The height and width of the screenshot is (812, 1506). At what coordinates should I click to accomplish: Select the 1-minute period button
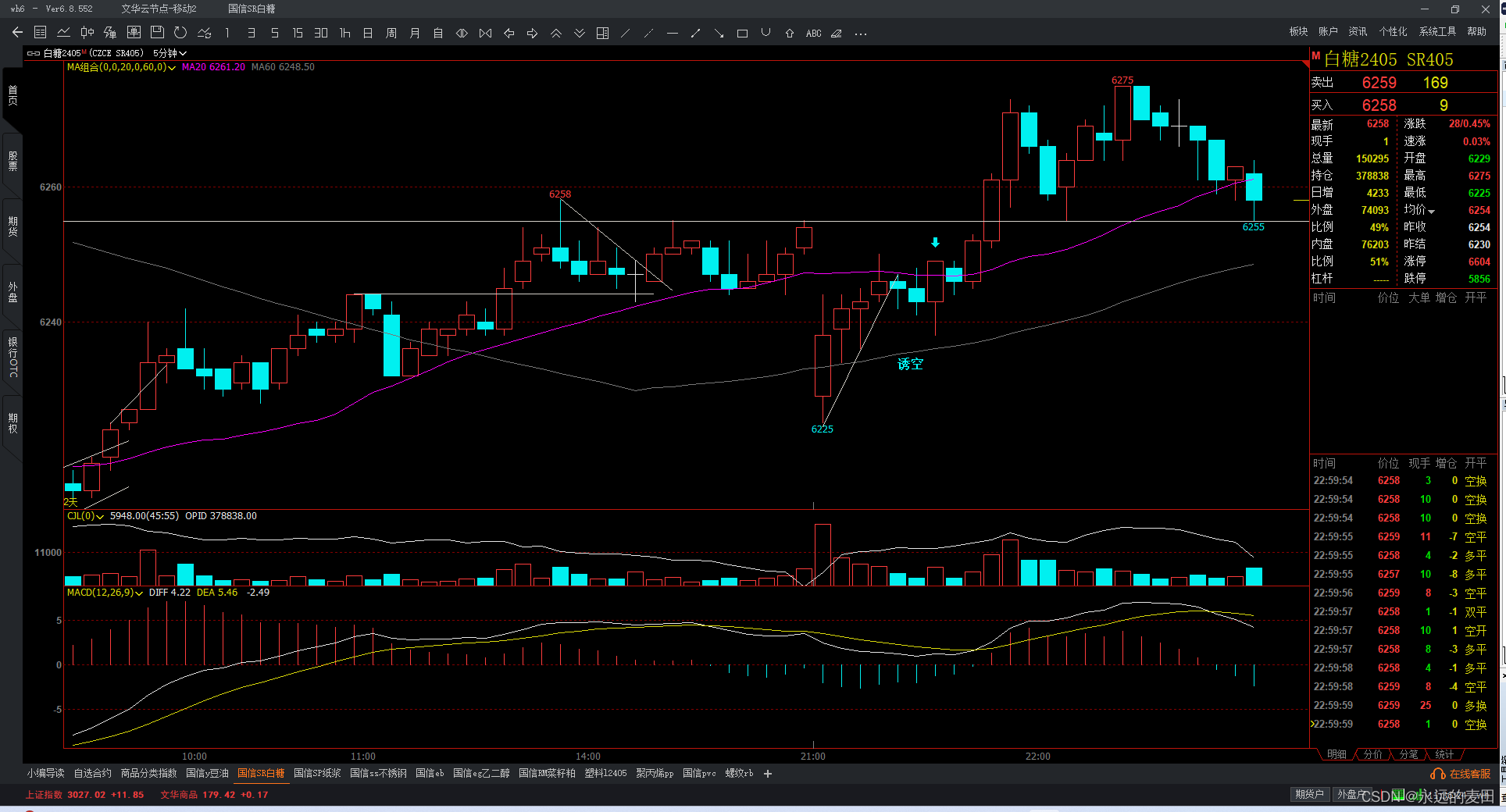(x=227, y=33)
